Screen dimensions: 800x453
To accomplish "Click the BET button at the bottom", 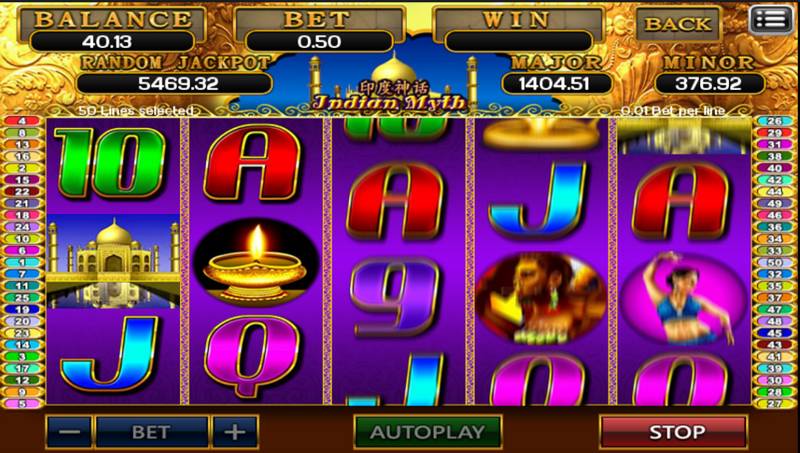I will [x=152, y=432].
